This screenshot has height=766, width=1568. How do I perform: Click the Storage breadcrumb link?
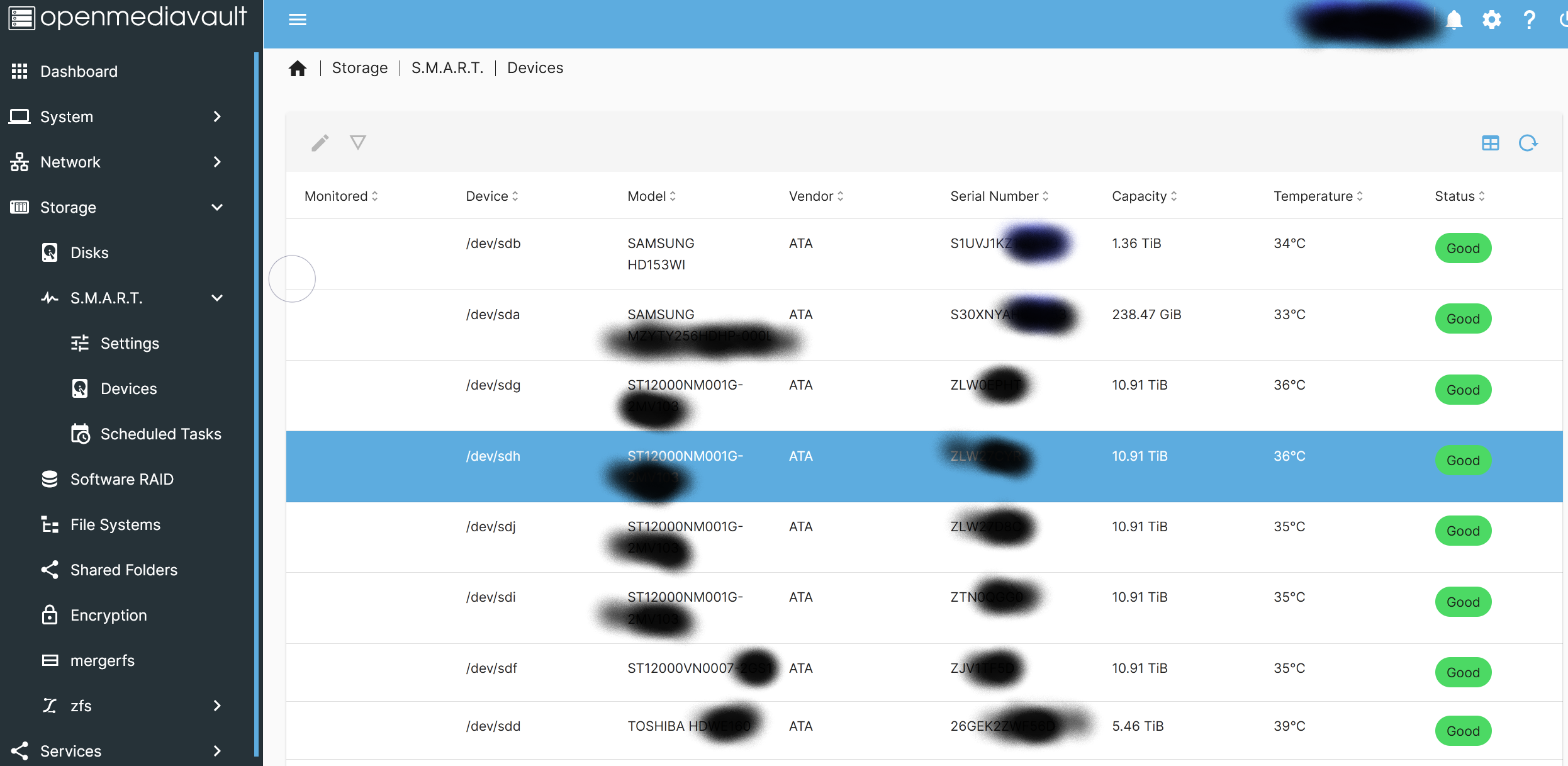359,68
